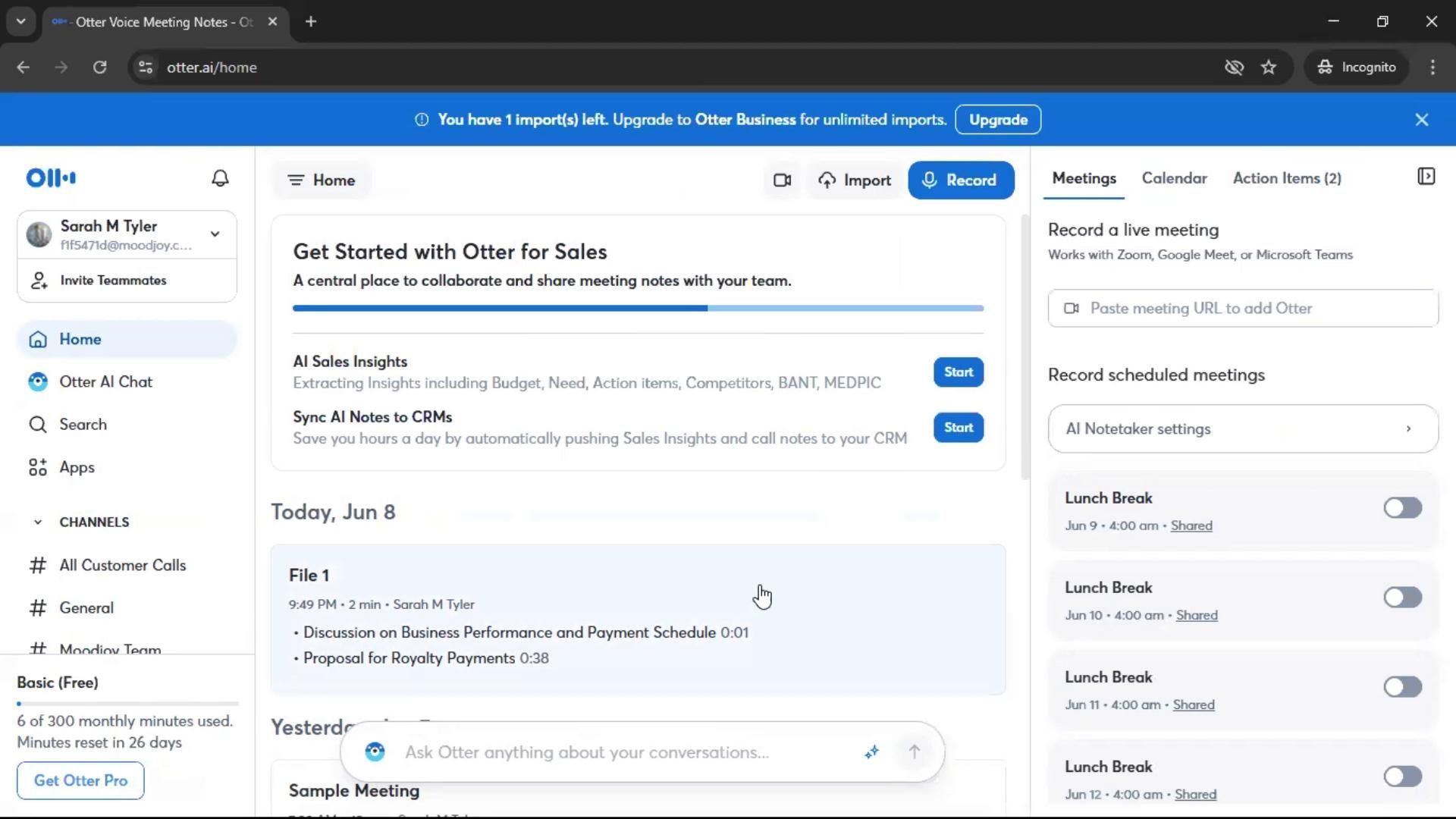Open the Action Items (2) tab
This screenshot has width=1456, height=819.
(1286, 178)
